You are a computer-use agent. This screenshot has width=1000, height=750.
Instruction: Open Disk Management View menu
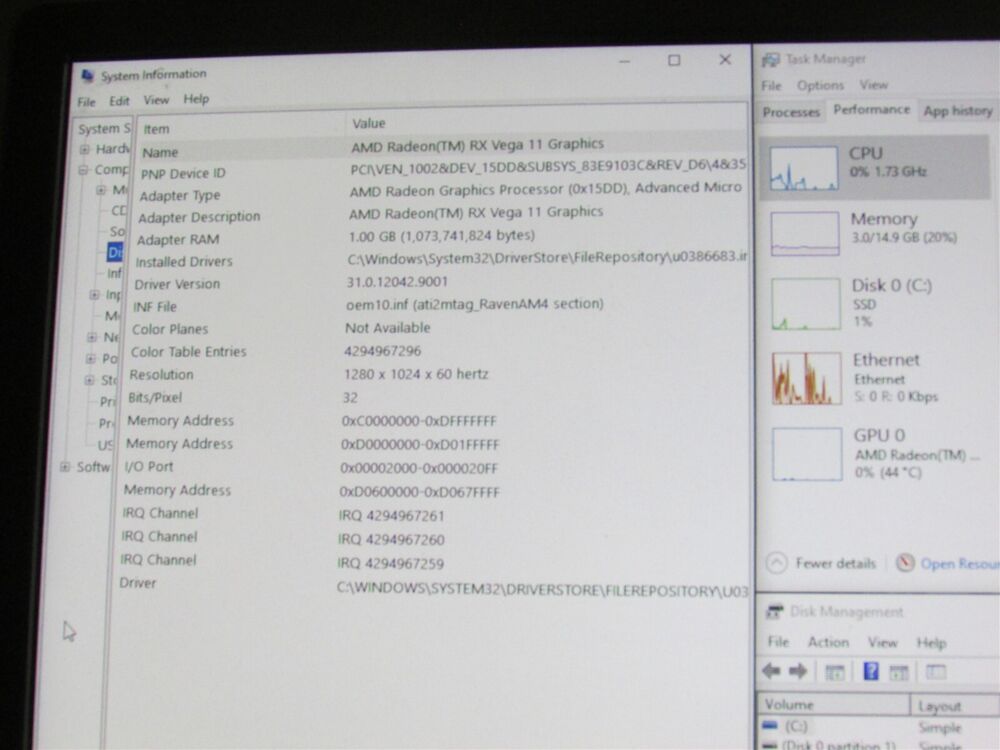tap(883, 642)
